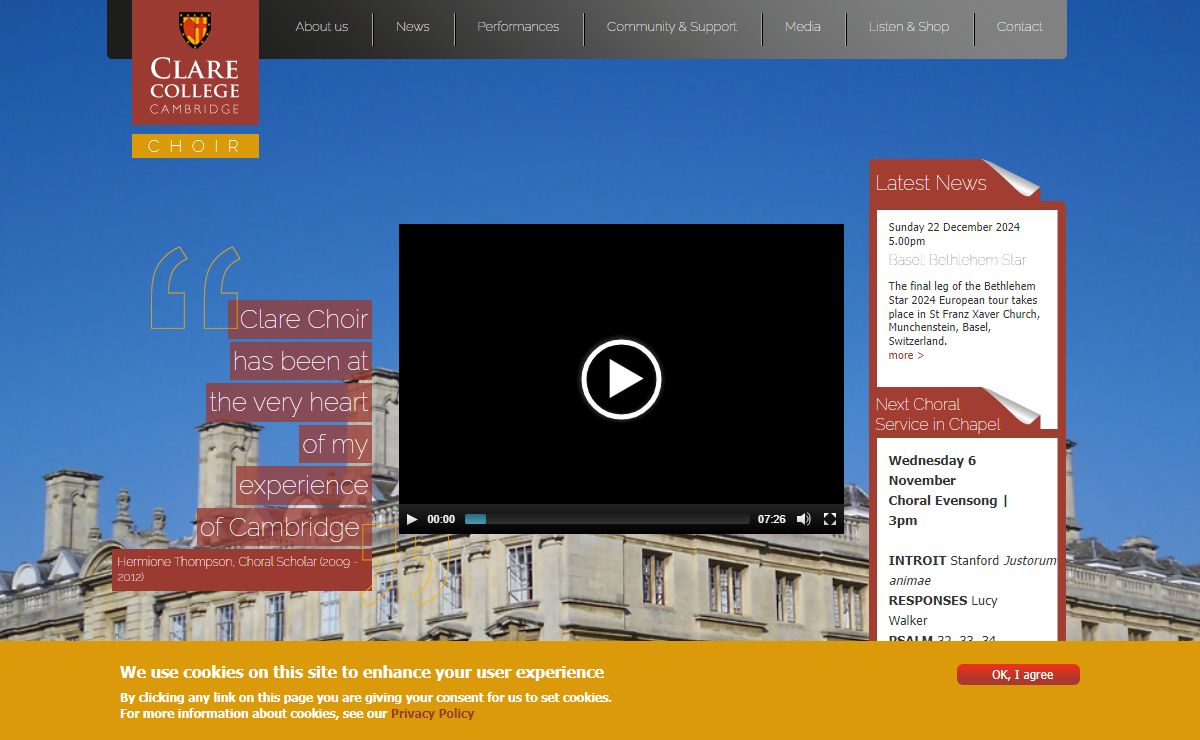Click the yellow CHOIR banner
This screenshot has height=740, width=1200.
[195, 146]
